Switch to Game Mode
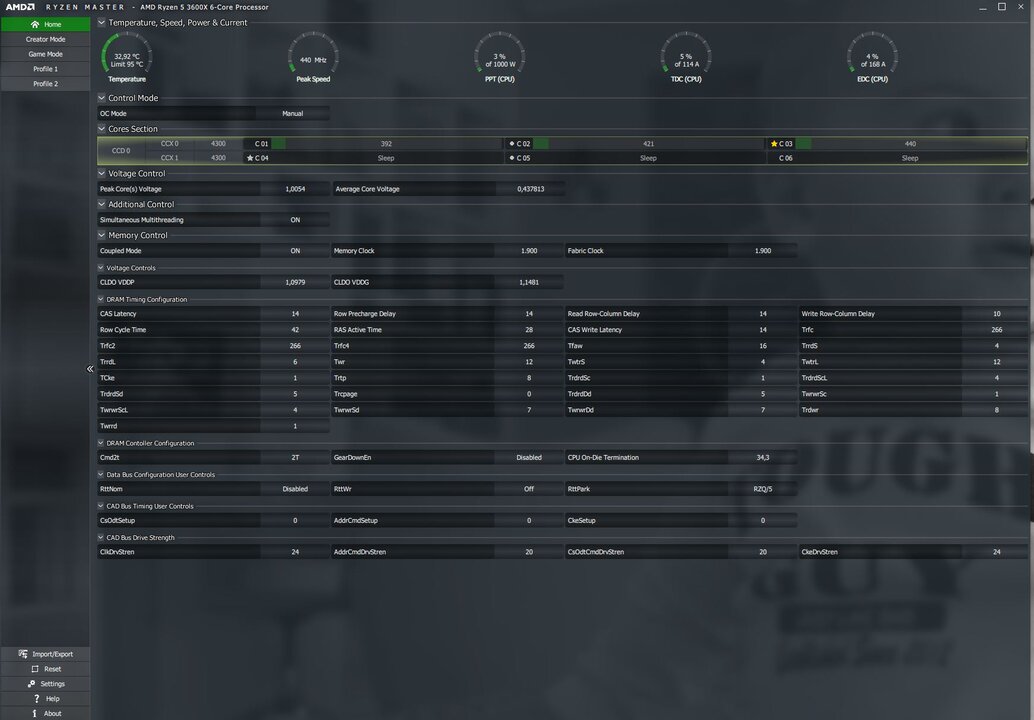Viewport: 1034px width, 720px height. tap(46, 54)
